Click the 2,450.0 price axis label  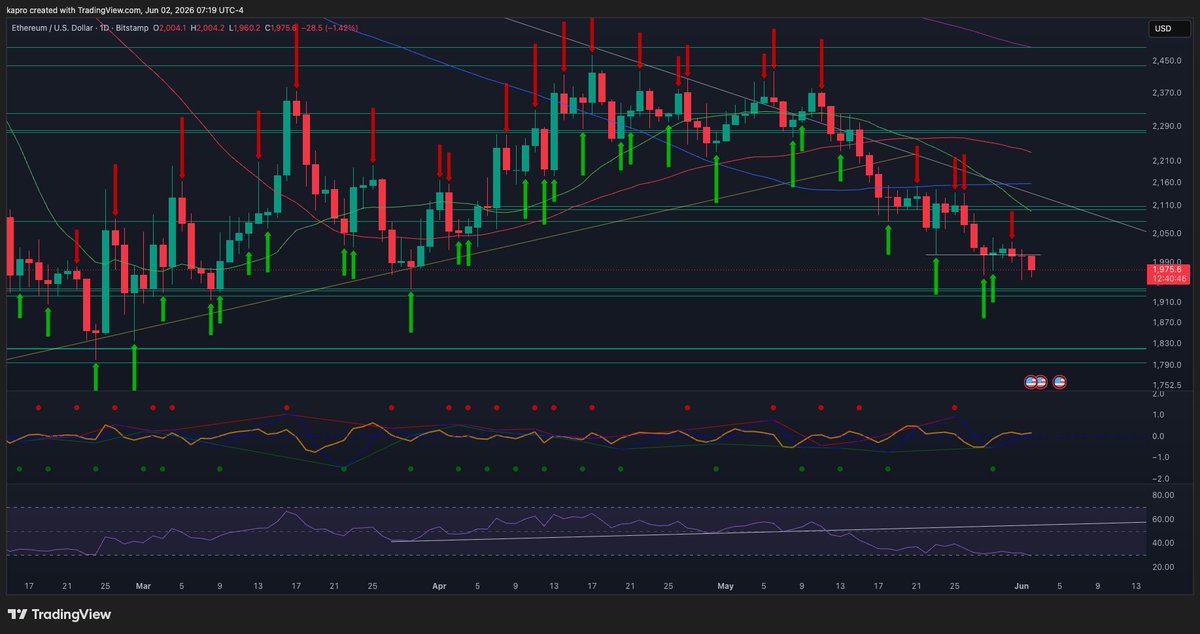[x=1168, y=61]
